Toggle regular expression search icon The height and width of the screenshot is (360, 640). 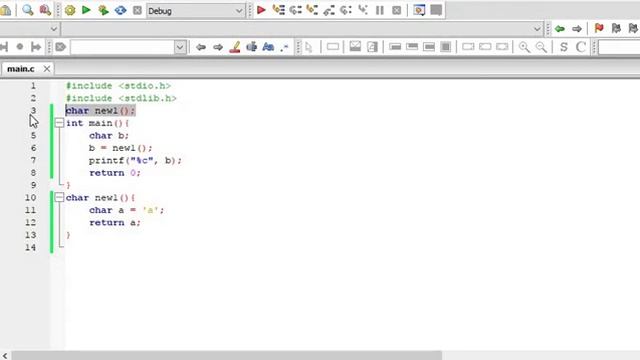(284, 47)
